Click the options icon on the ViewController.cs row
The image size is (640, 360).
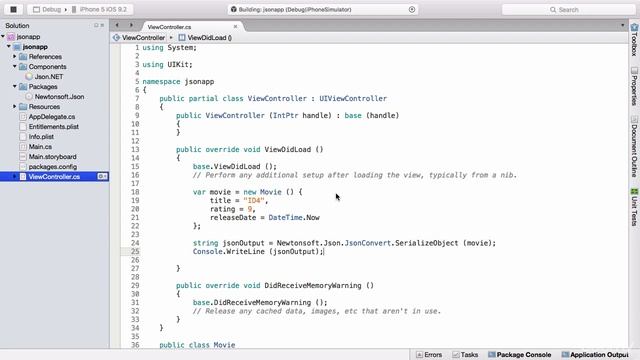point(102,177)
